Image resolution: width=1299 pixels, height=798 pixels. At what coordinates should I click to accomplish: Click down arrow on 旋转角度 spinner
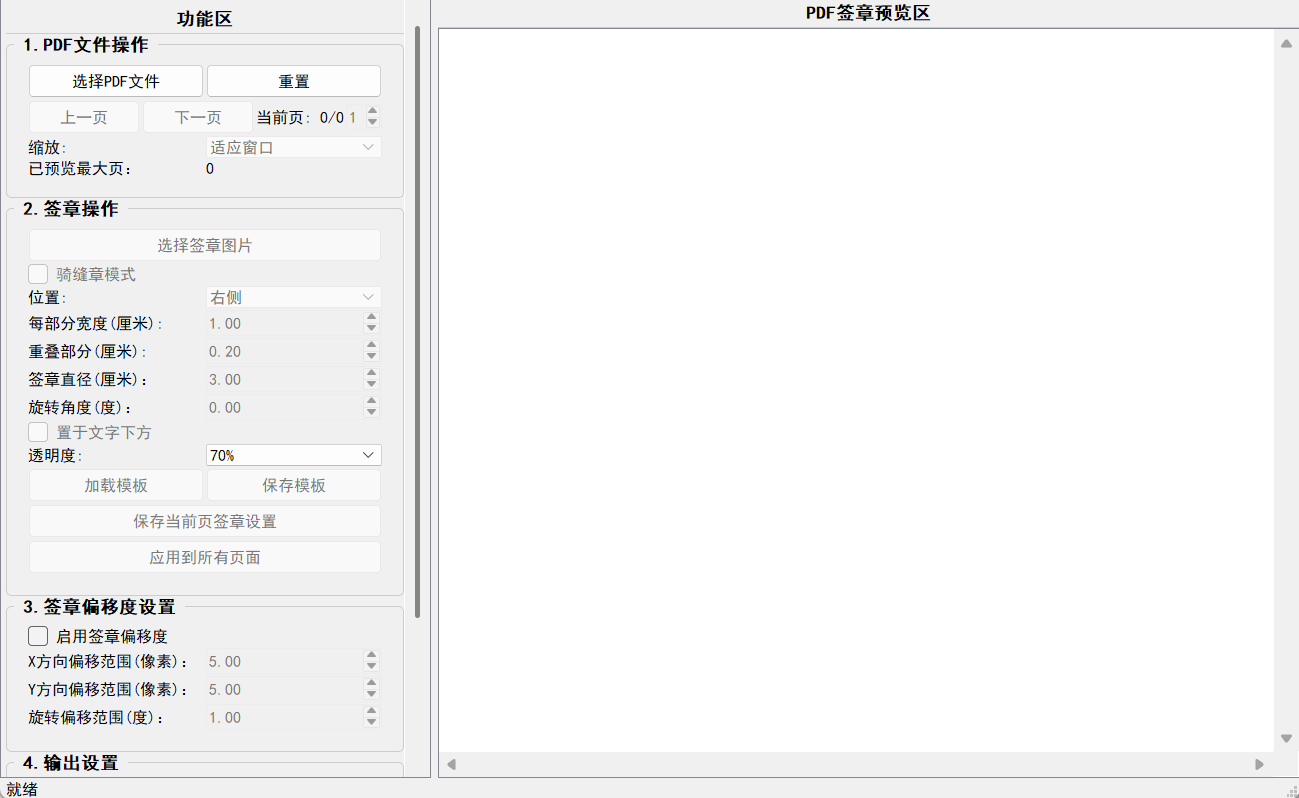(371, 412)
